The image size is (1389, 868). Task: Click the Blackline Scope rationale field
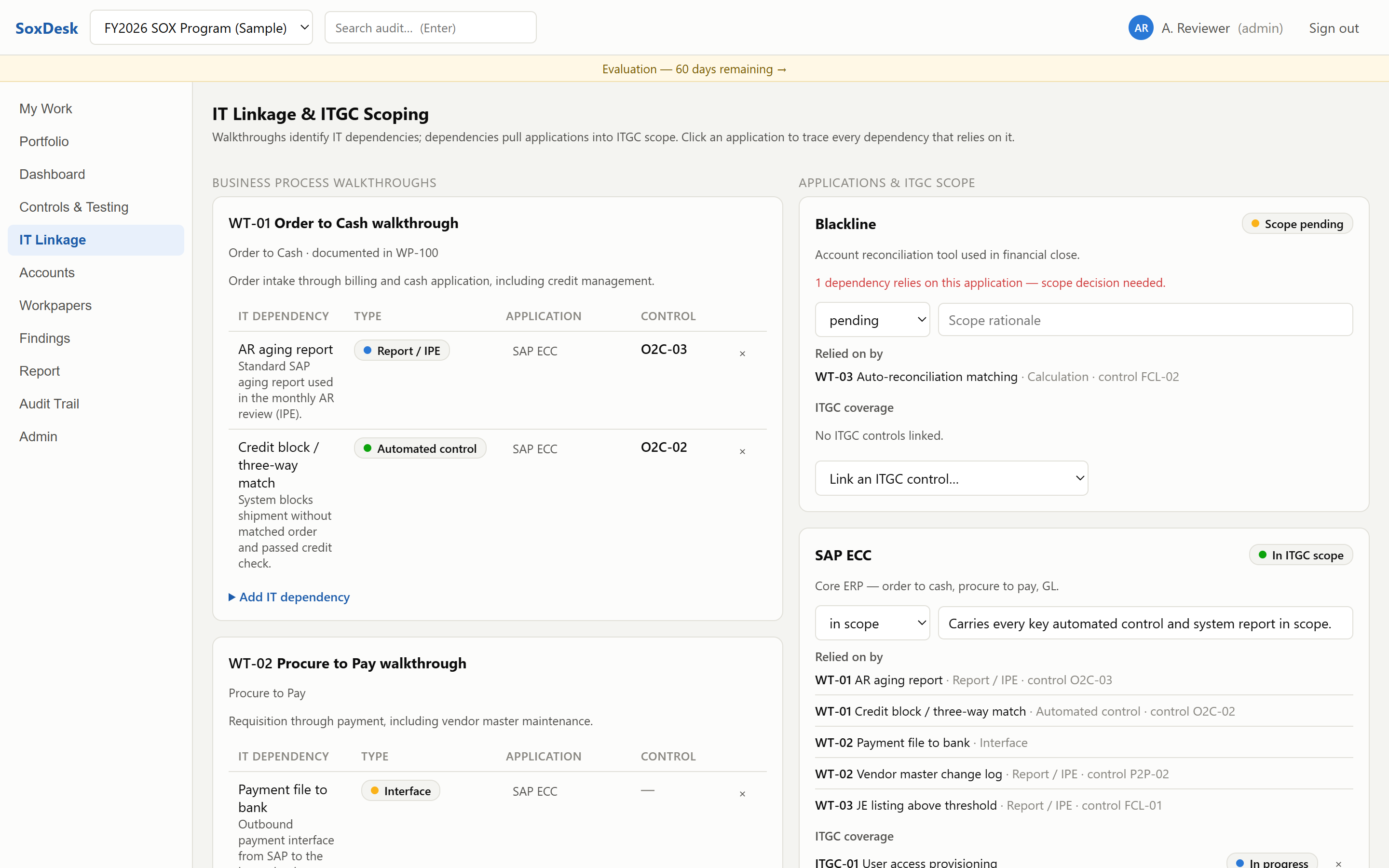pyautogui.click(x=1145, y=320)
